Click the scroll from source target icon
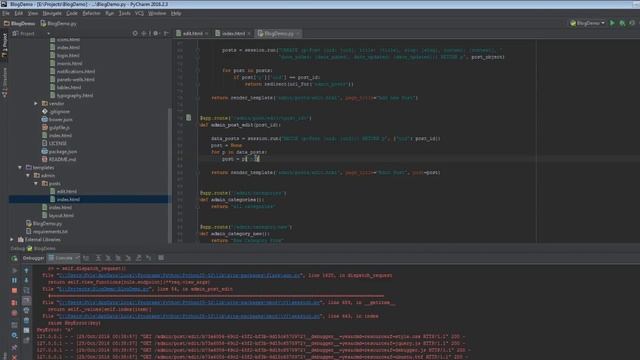Viewport: 640px width, 360px height. point(135,33)
